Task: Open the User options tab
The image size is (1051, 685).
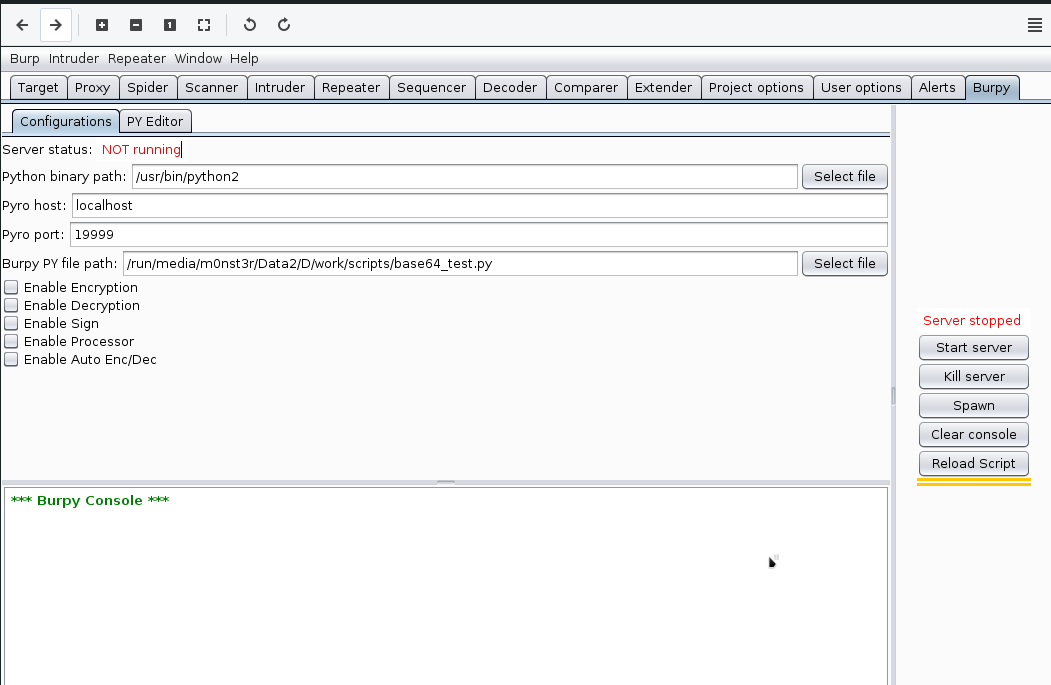Action: coord(861,88)
